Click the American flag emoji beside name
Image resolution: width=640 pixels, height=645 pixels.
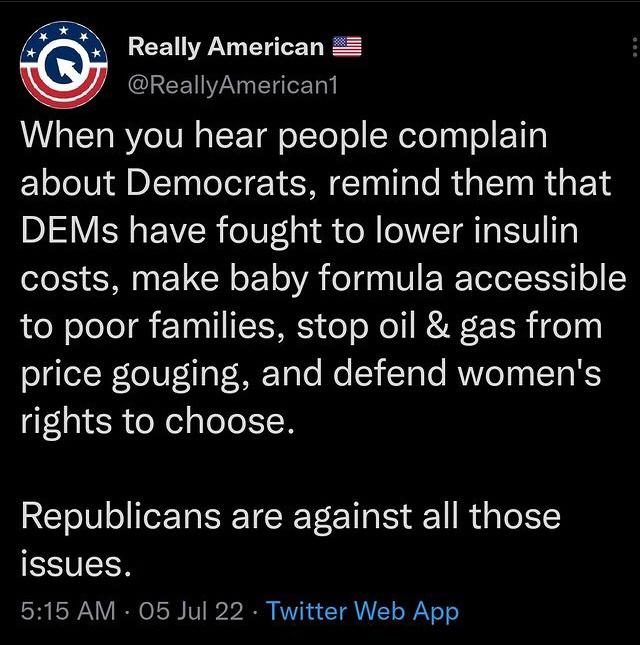click(346, 47)
